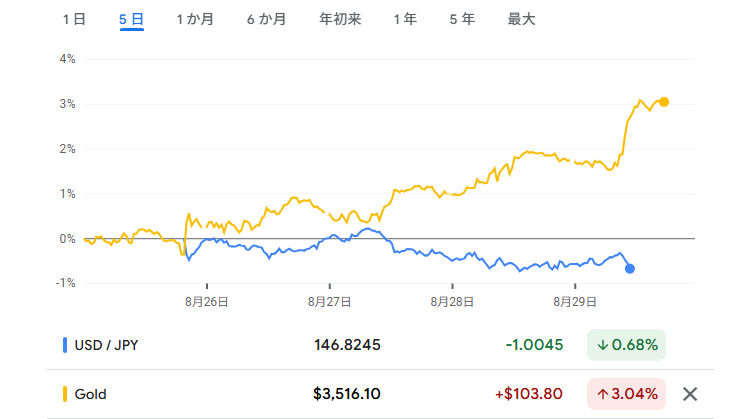The height and width of the screenshot is (419, 735).
Task: Show the 年初来 year-to-date chart
Action: click(x=340, y=19)
